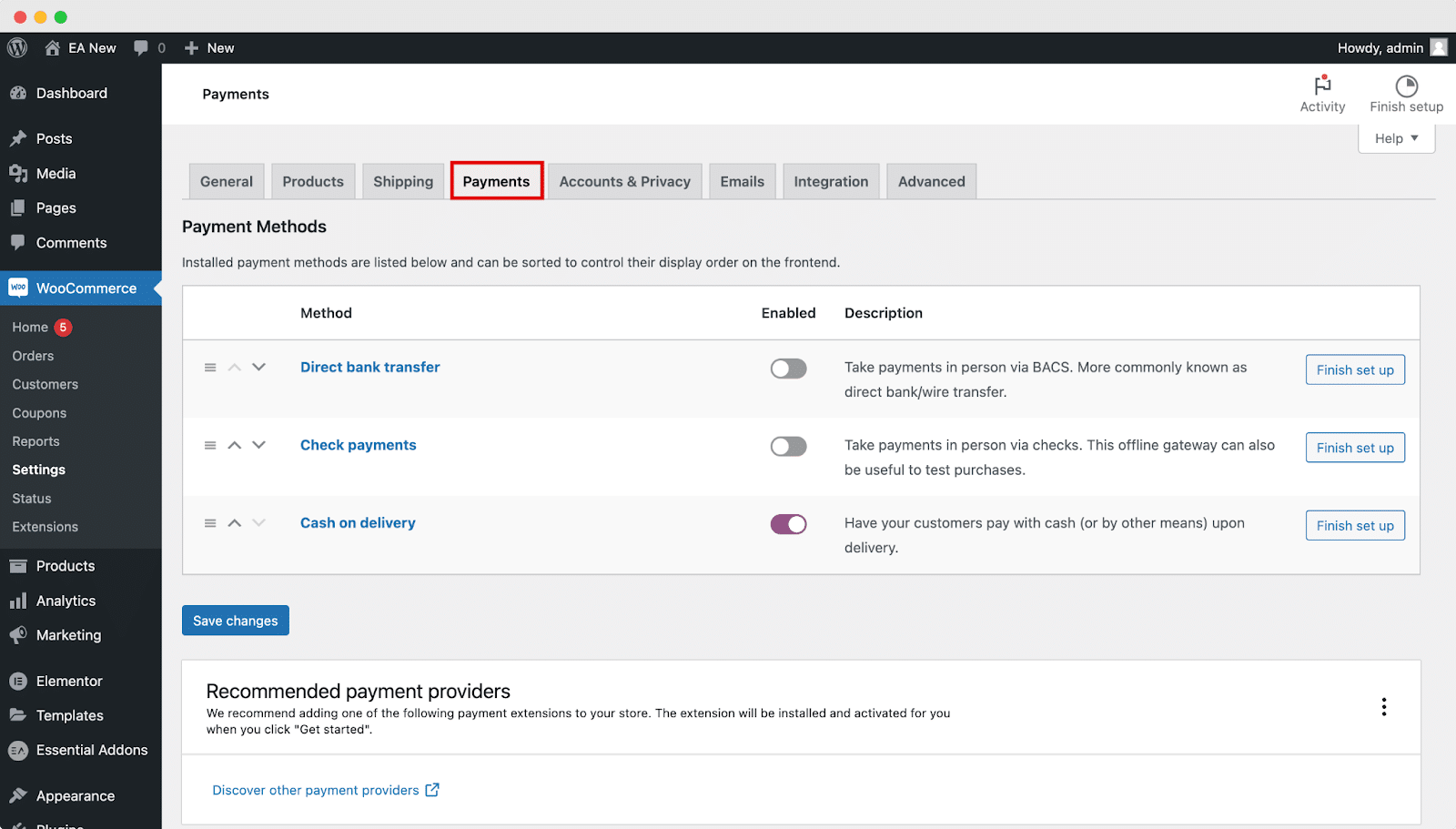
Task: Open the Orders submenu item
Action: 33,356
